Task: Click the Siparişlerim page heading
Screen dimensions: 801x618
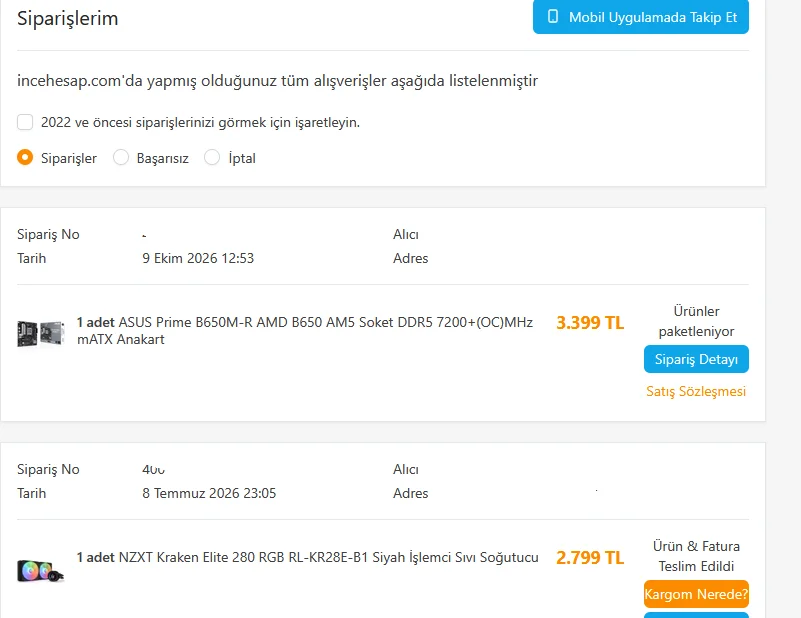Action: 67,18
